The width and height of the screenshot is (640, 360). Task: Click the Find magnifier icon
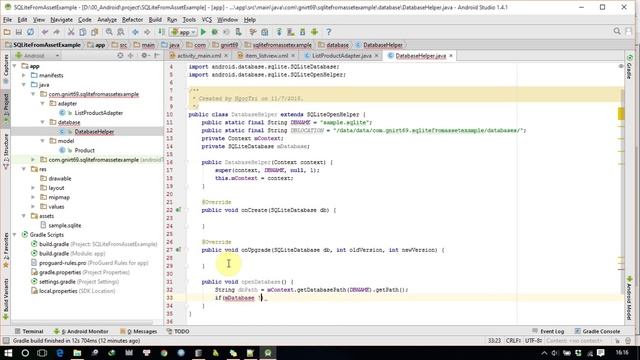pyautogui.click(x=109, y=32)
